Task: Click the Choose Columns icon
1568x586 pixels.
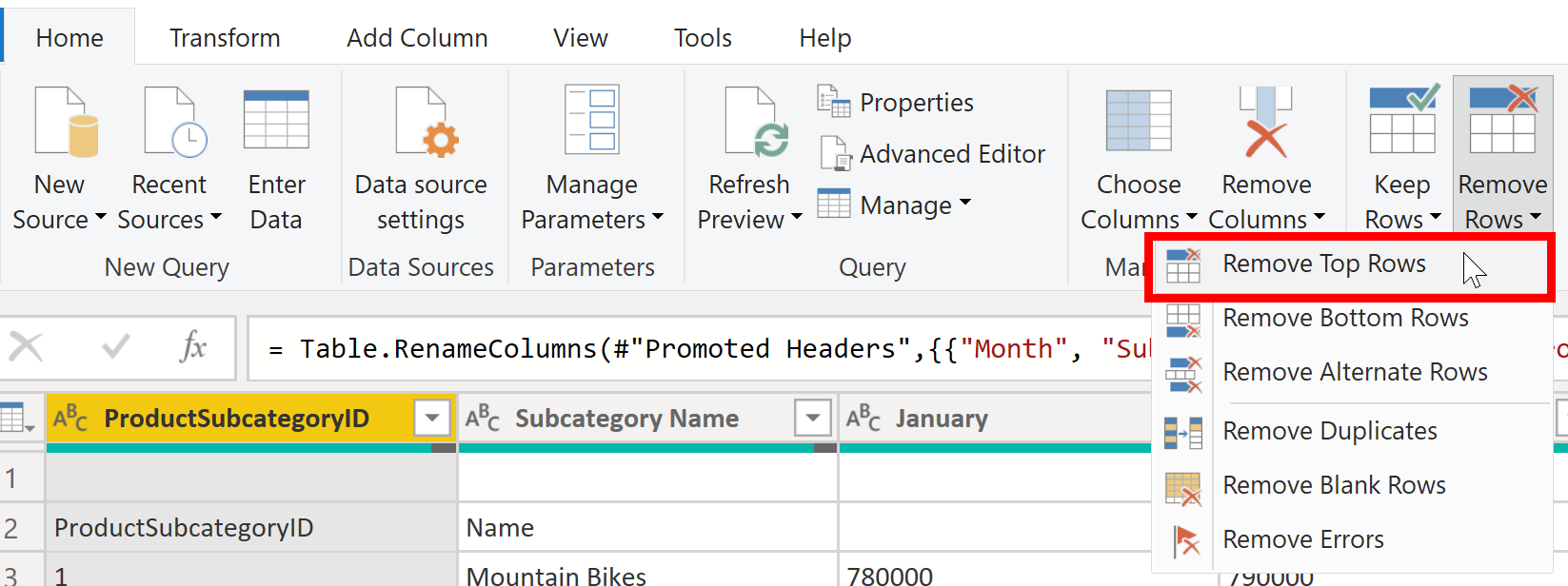Action: (1138, 122)
